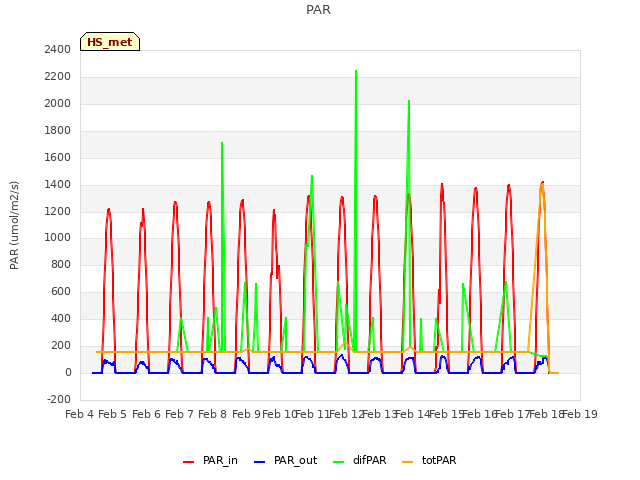Click the Feb 6 x-axis label
The width and height of the screenshot is (640, 480).
pos(146,414)
